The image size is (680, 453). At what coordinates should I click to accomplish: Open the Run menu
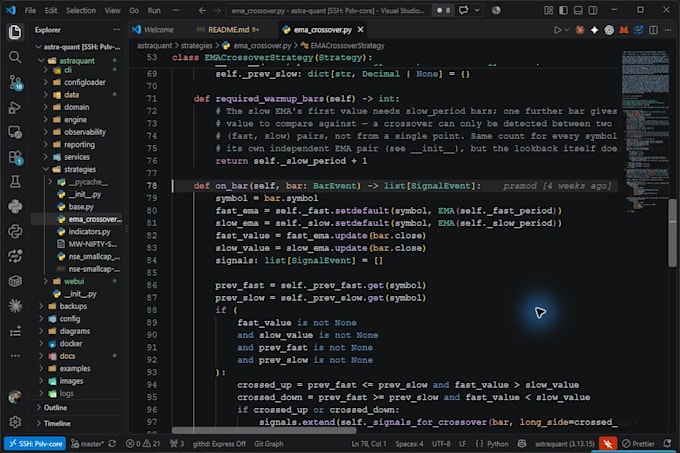pos(154,10)
